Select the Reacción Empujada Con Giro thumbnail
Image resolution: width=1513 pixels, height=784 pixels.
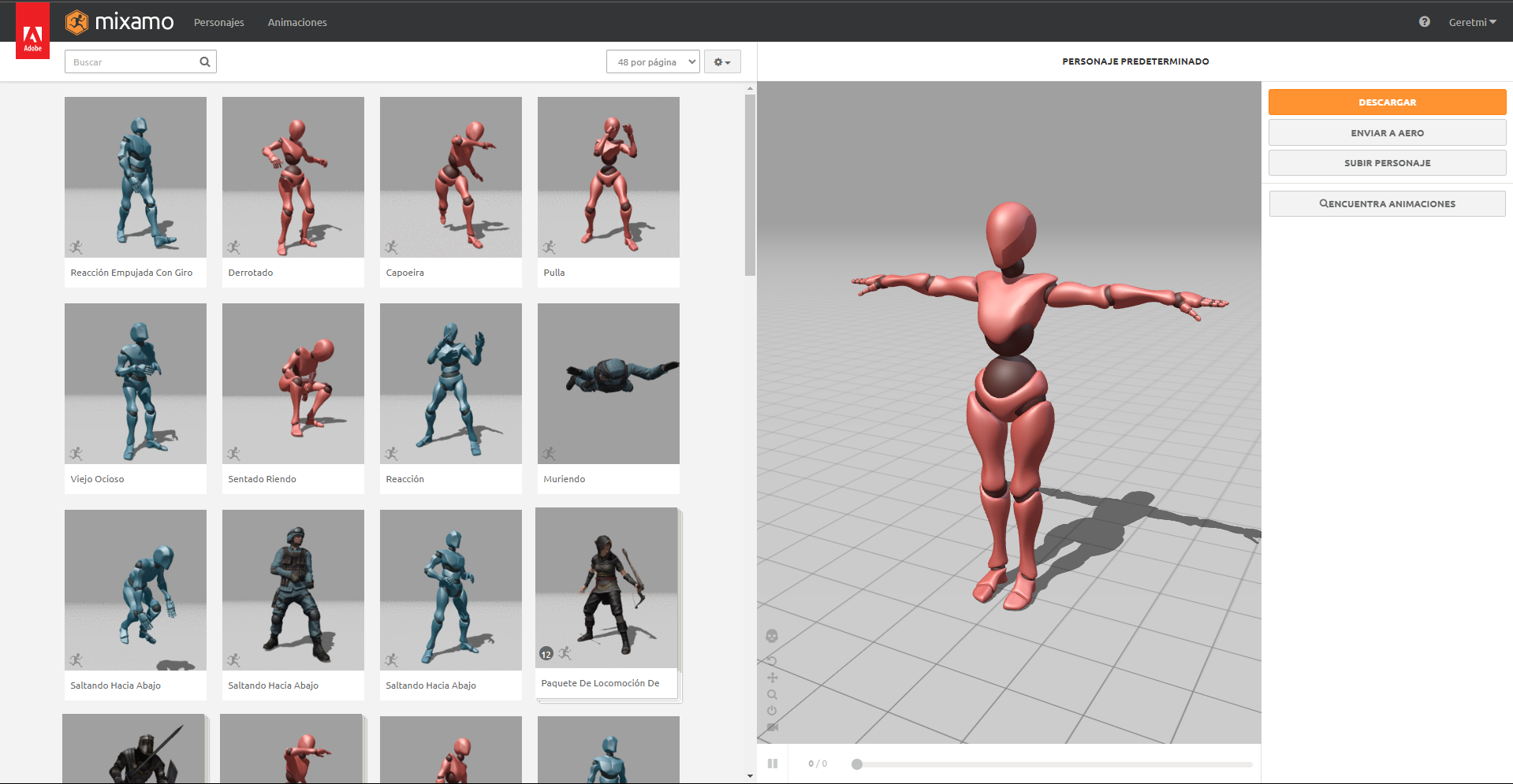point(136,177)
